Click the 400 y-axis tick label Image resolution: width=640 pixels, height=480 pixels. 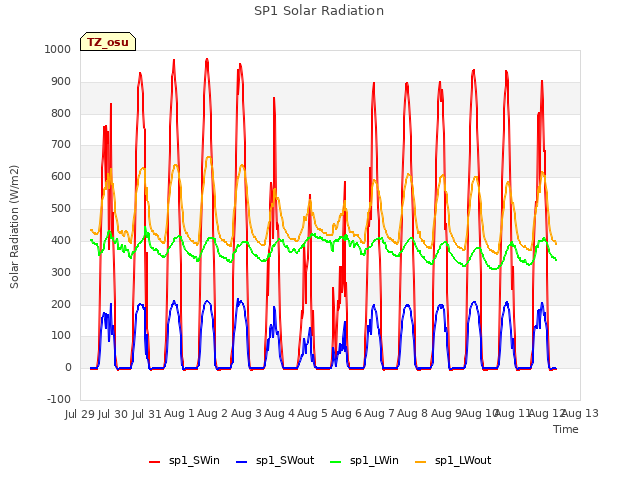click(61, 240)
